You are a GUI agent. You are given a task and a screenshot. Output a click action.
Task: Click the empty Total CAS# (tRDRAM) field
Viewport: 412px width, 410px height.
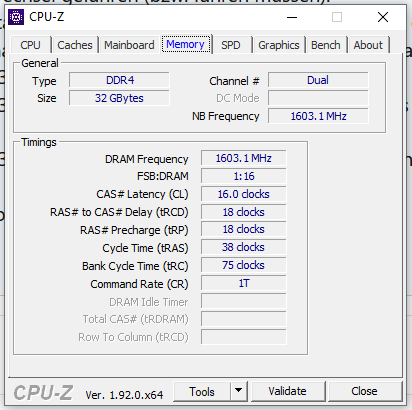(x=244, y=319)
